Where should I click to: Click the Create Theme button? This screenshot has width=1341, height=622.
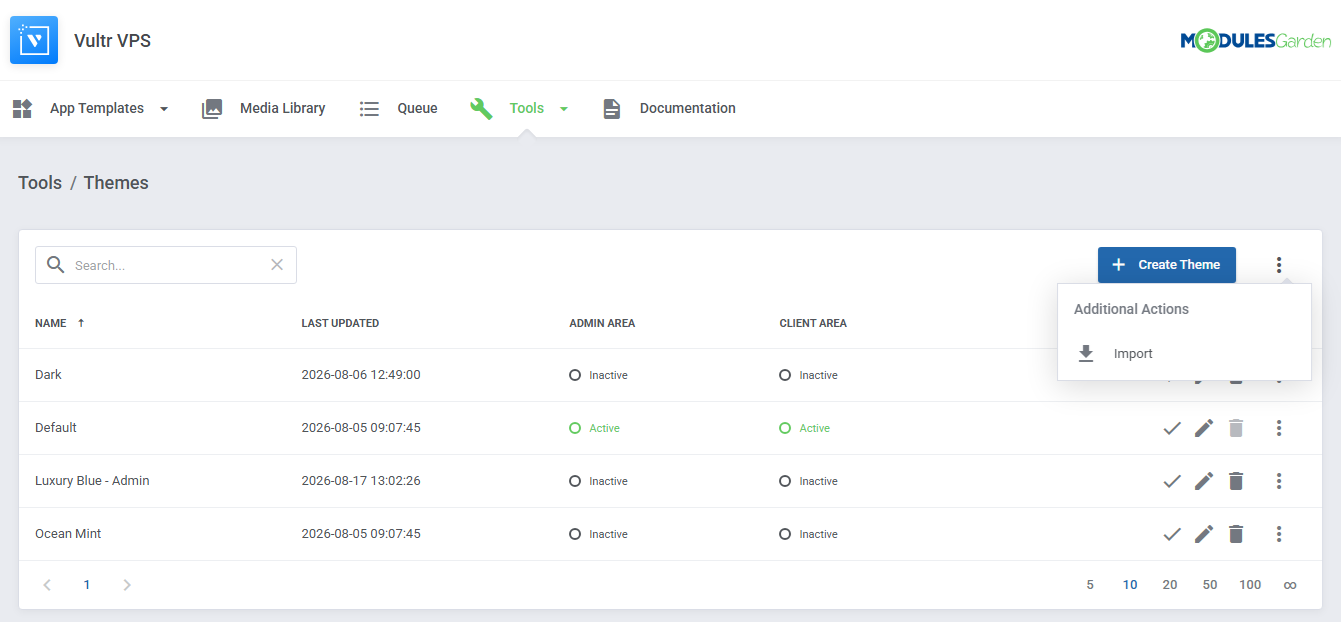click(1167, 265)
